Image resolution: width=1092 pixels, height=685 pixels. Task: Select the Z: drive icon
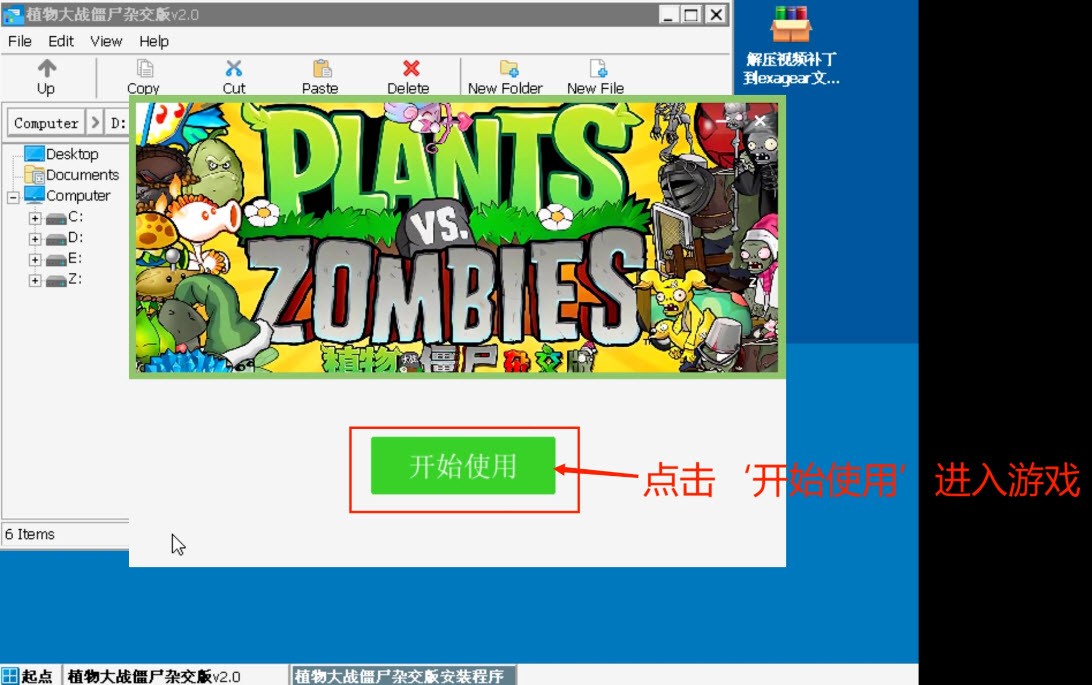pos(56,281)
